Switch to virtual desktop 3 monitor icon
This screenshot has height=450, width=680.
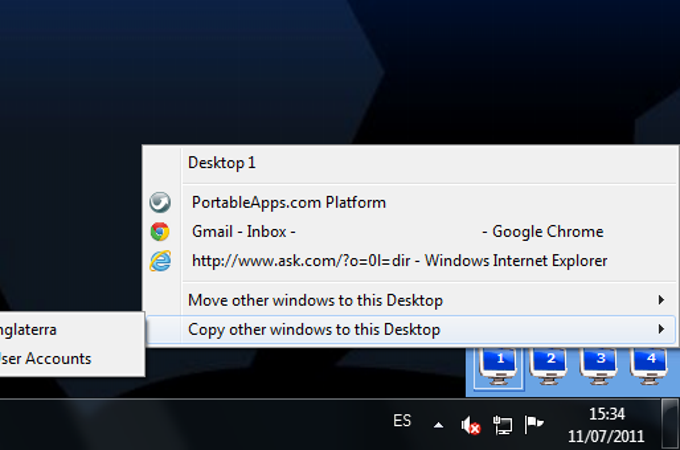pyautogui.click(x=600, y=368)
